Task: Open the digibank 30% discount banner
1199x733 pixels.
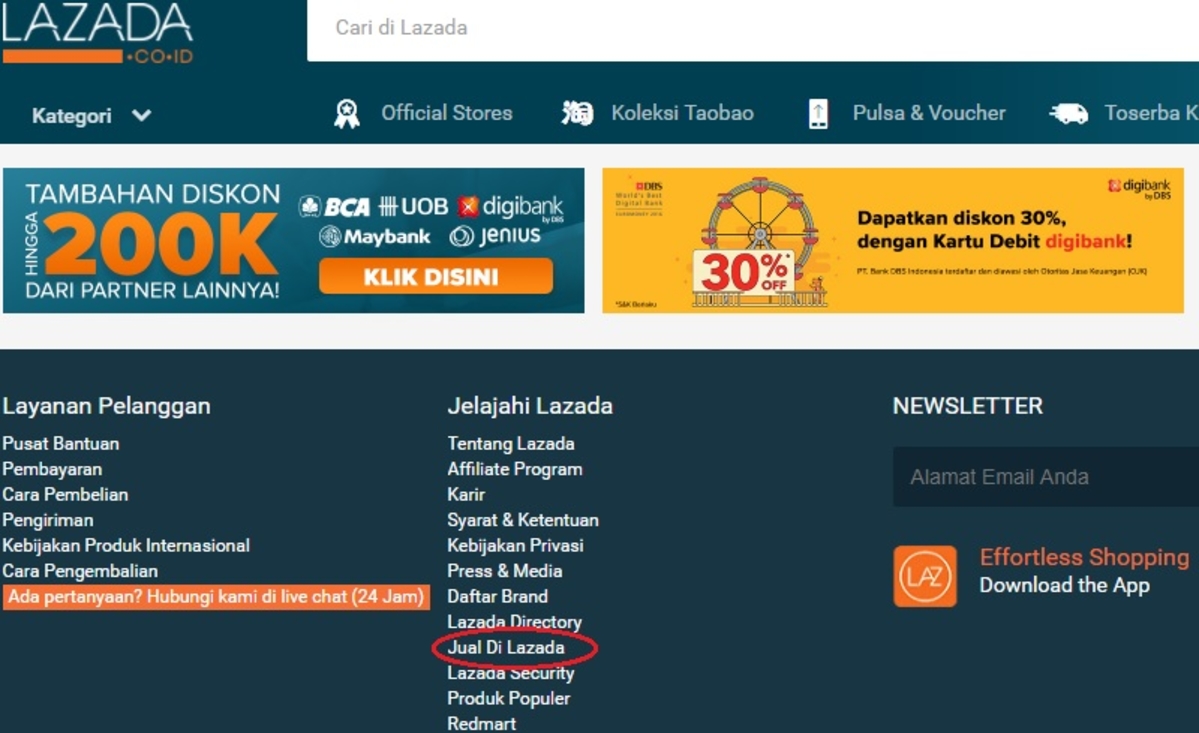Action: click(892, 240)
